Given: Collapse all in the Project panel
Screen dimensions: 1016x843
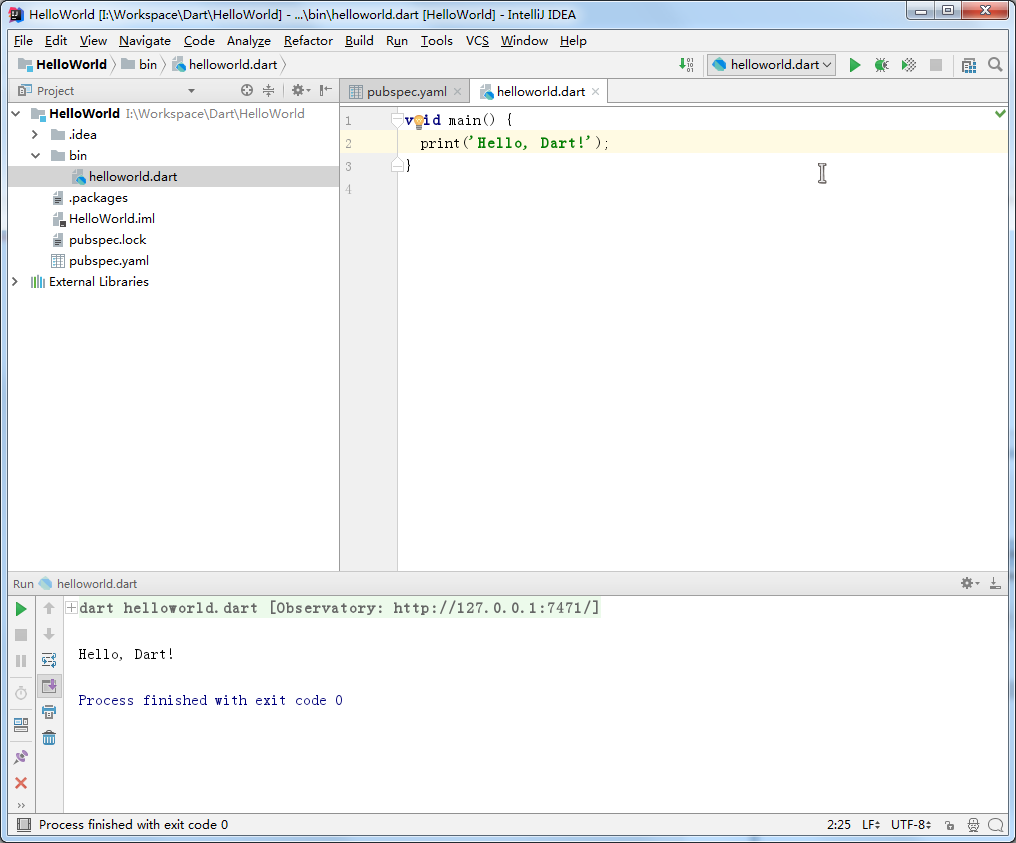Looking at the screenshot, I should coord(268,91).
